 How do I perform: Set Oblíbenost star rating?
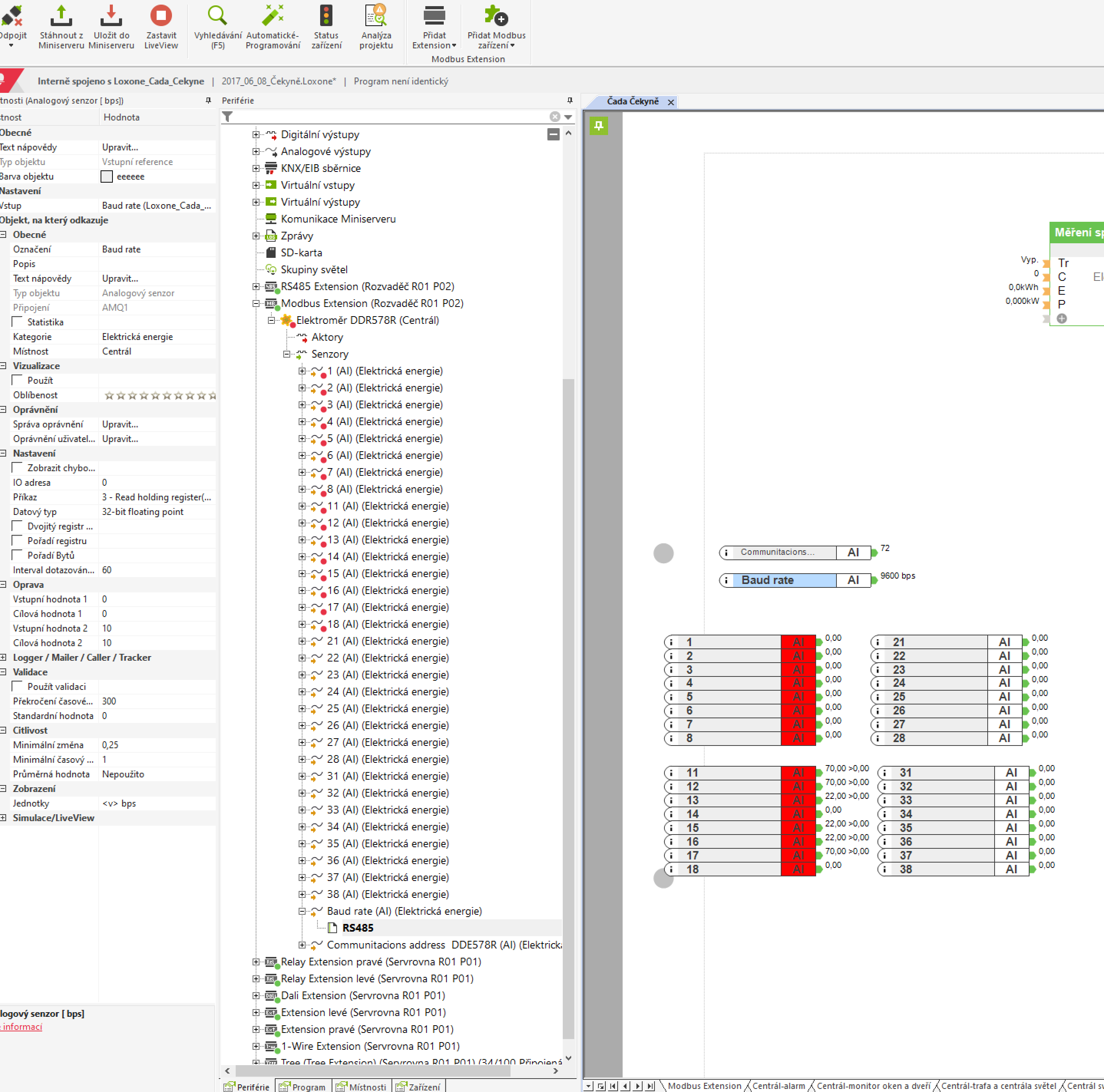click(160, 395)
